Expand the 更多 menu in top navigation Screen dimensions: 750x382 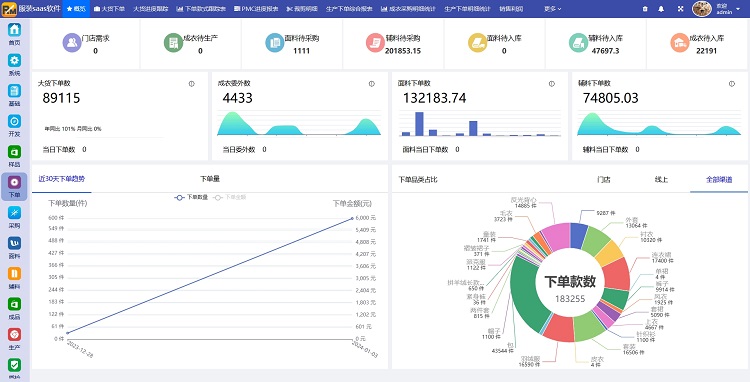coord(552,9)
